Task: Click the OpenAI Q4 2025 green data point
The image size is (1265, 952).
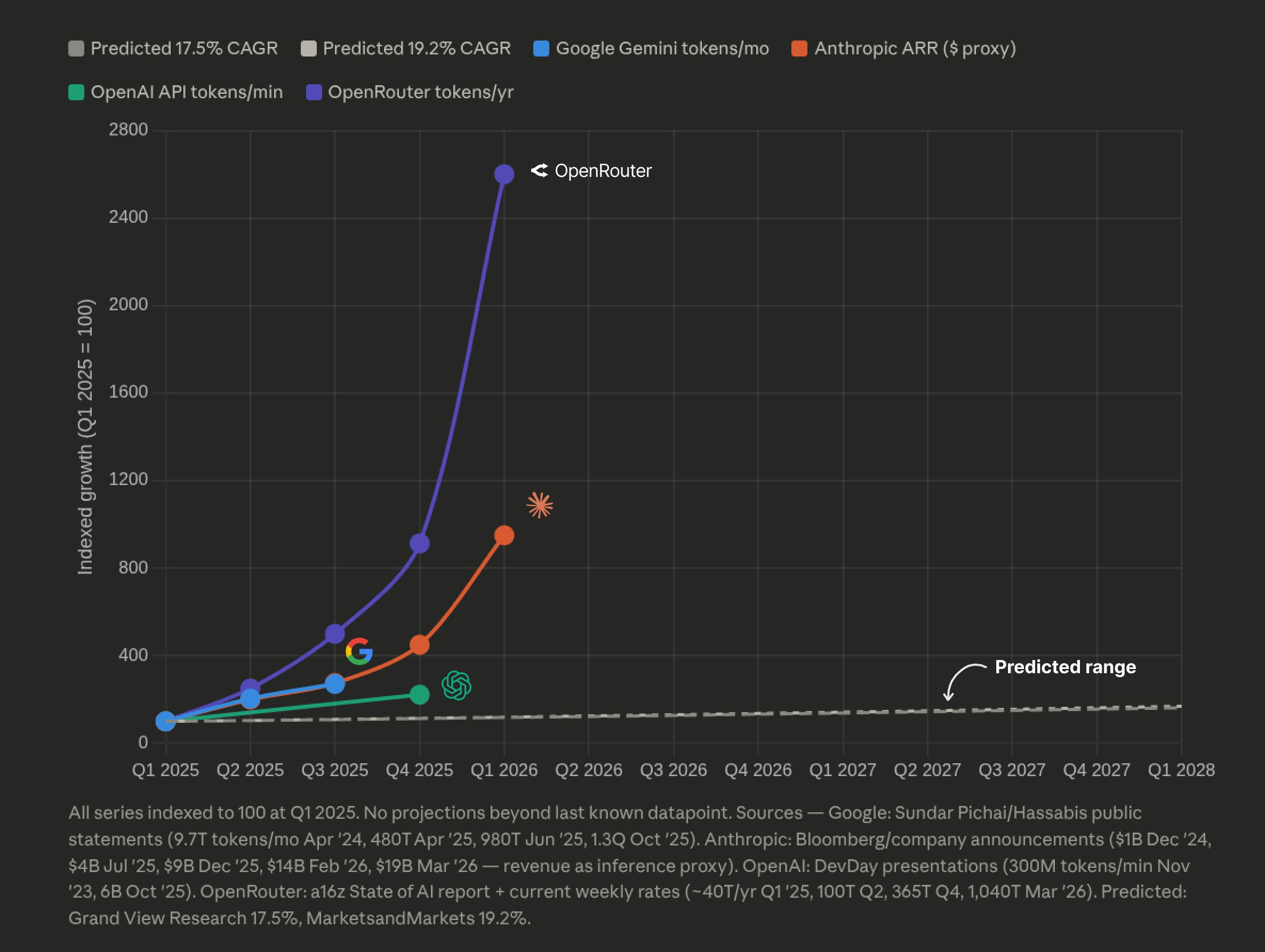Action: (x=419, y=695)
